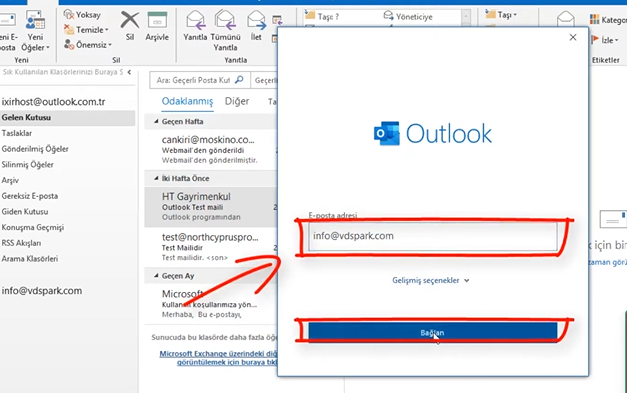The image size is (627, 393).
Task: Open the Taşı move dropdown
Action: click(501, 15)
